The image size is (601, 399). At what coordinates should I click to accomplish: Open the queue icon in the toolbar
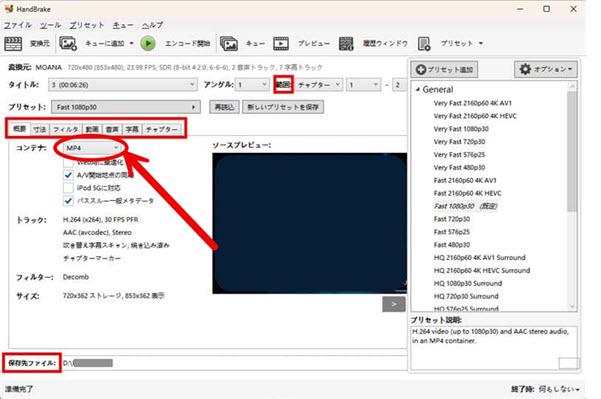pyautogui.click(x=229, y=43)
